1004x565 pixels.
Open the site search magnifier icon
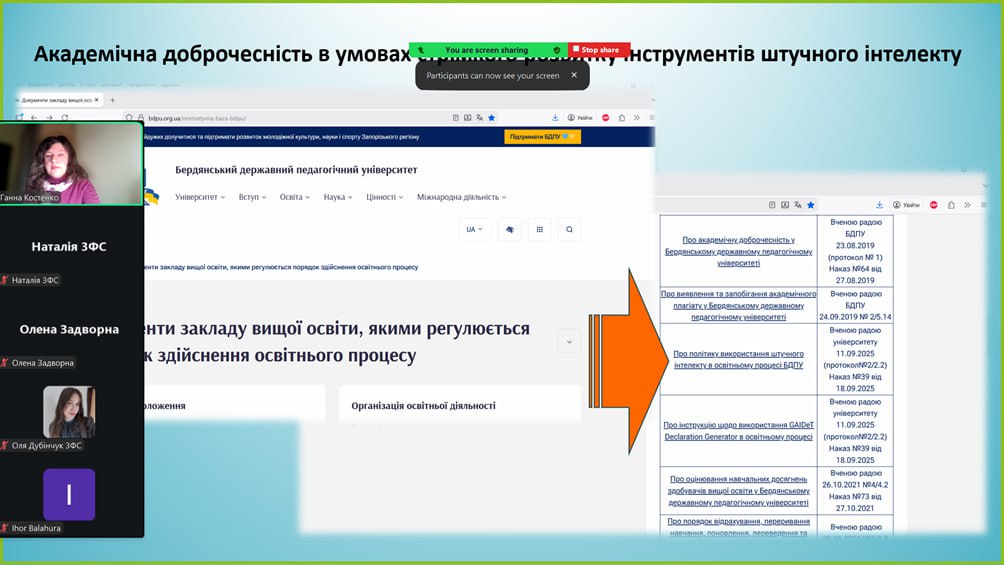[569, 230]
